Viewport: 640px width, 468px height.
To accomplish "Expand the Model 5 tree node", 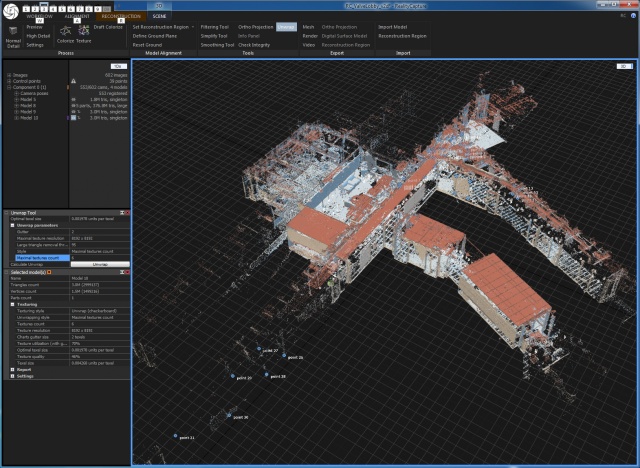I will pyautogui.click(x=16, y=100).
